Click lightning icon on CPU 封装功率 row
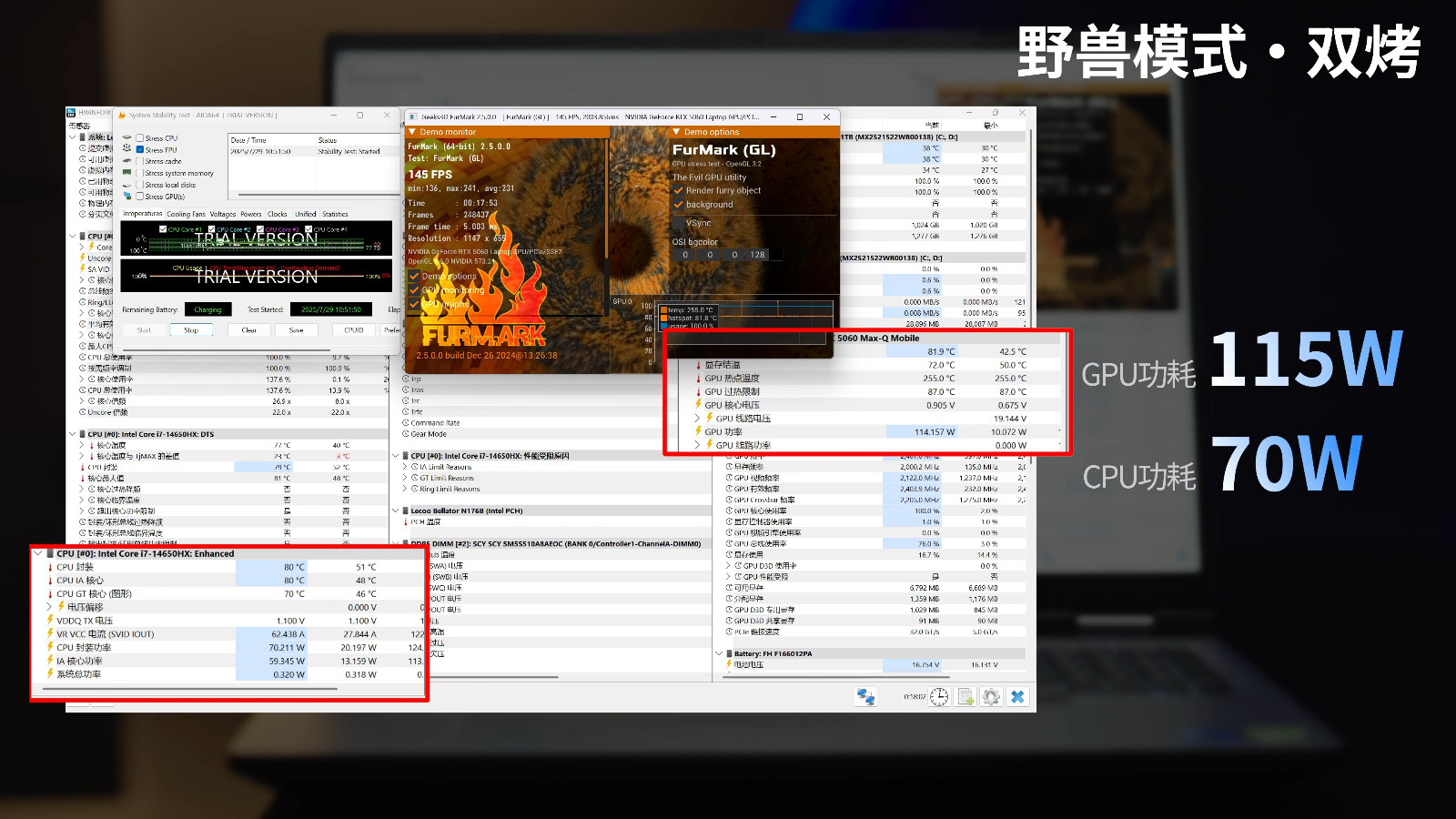1456x819 pixels. 50,648
